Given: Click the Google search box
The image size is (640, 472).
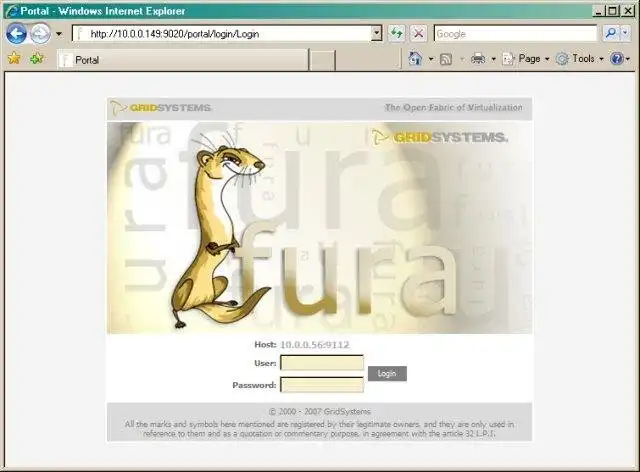Looking at the screenshot, I should pos(515,33).
